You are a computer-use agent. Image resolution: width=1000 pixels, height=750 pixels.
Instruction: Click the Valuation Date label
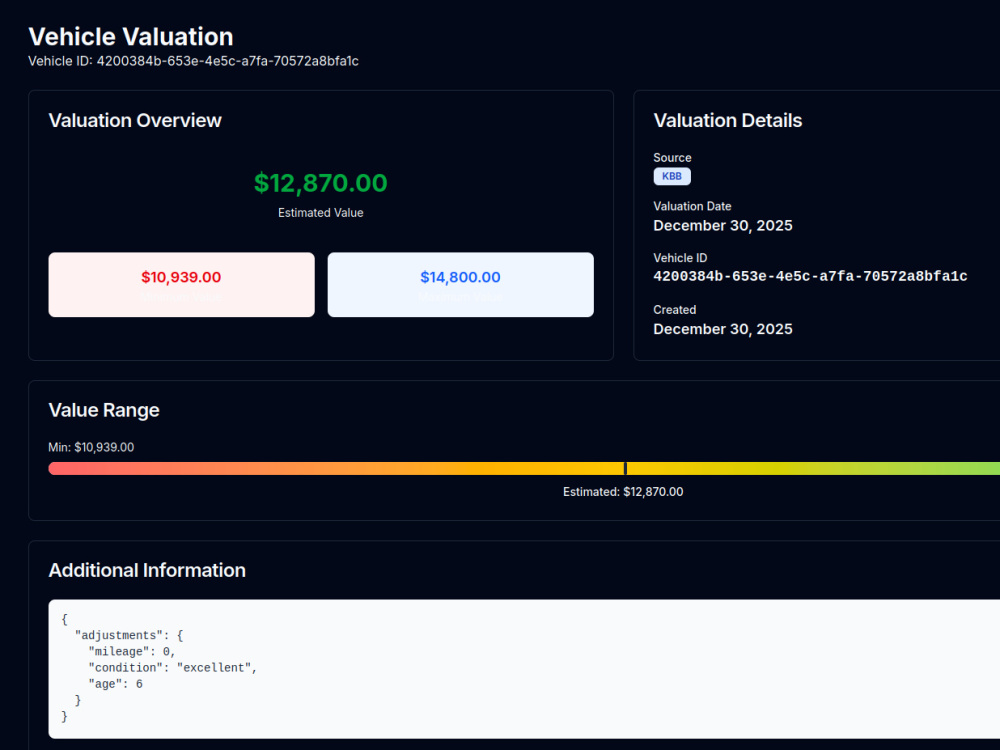[x=692, y=206]
